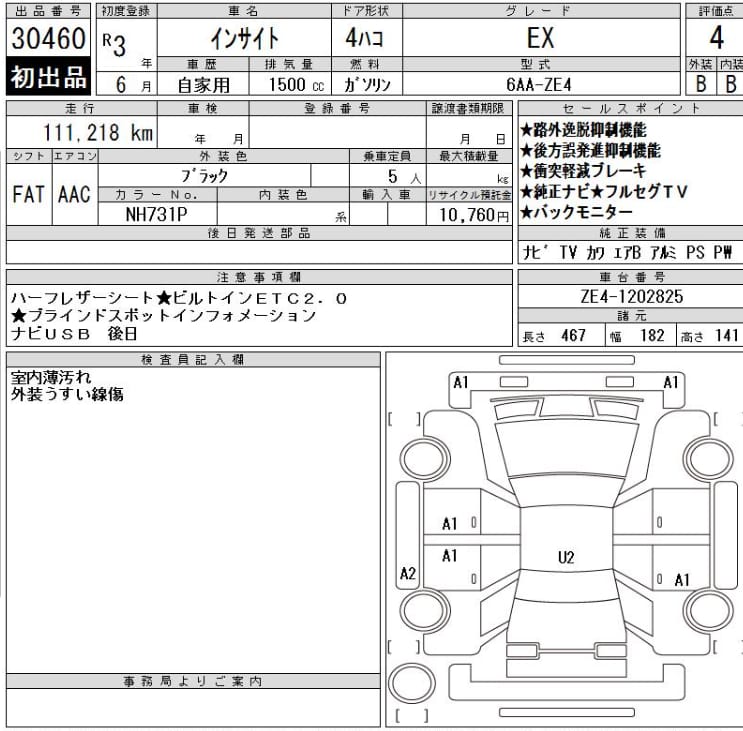
Task: Click the door shape value 4ハコ
Action: click(x=364, y=37)
